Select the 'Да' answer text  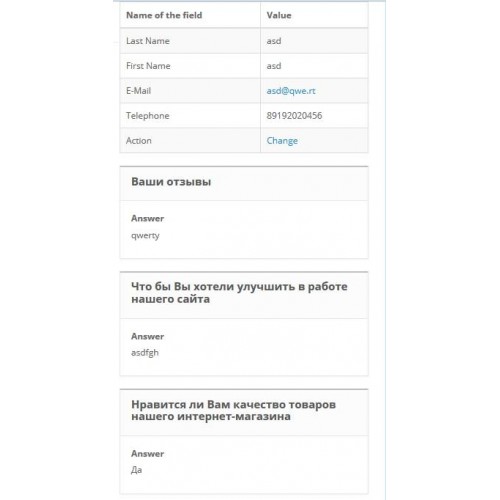[x=136, y=470]
